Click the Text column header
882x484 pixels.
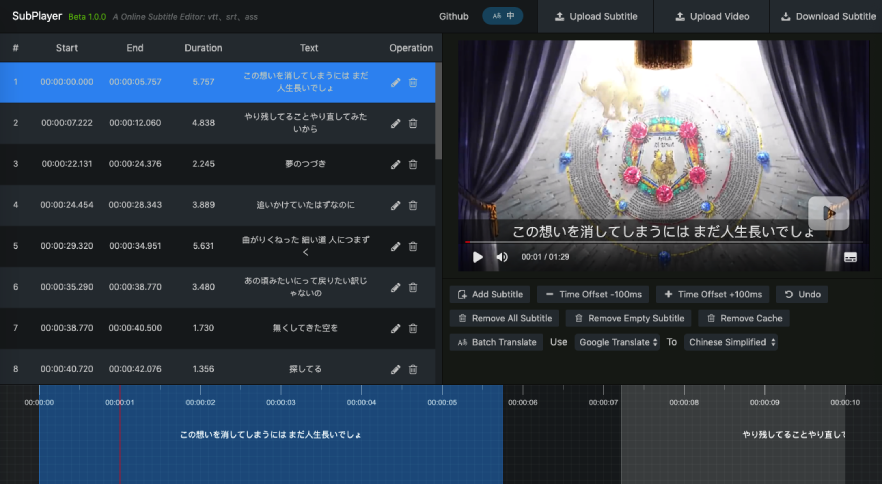click(x=309, y=48)
